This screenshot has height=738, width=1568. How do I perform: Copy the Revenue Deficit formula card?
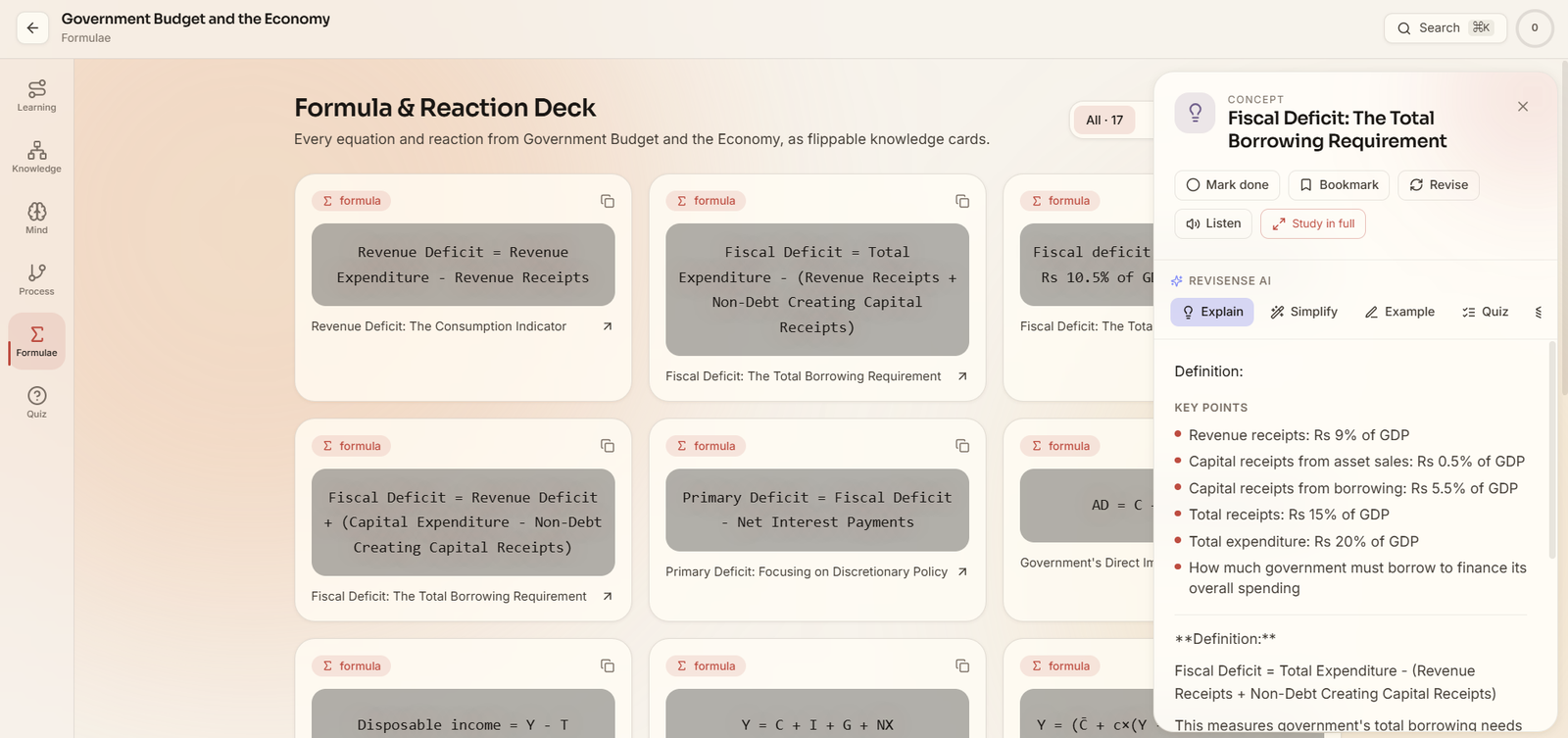point(608,201)
